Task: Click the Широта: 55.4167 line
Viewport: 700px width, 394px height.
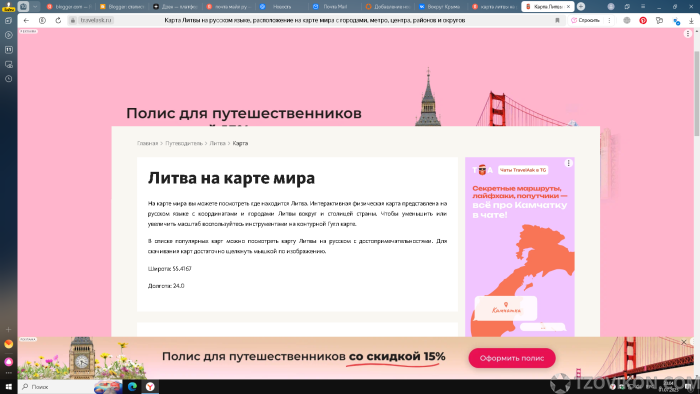Action: [170, 269]
